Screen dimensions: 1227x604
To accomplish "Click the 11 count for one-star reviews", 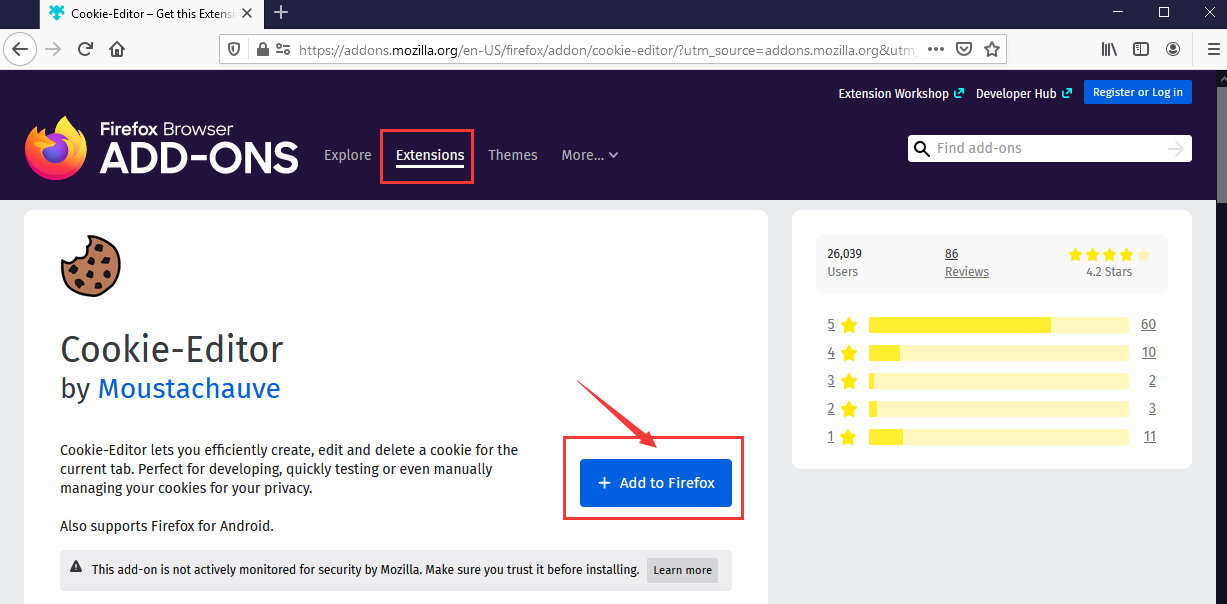I will pyautogui.click(x=1149, y=436).
